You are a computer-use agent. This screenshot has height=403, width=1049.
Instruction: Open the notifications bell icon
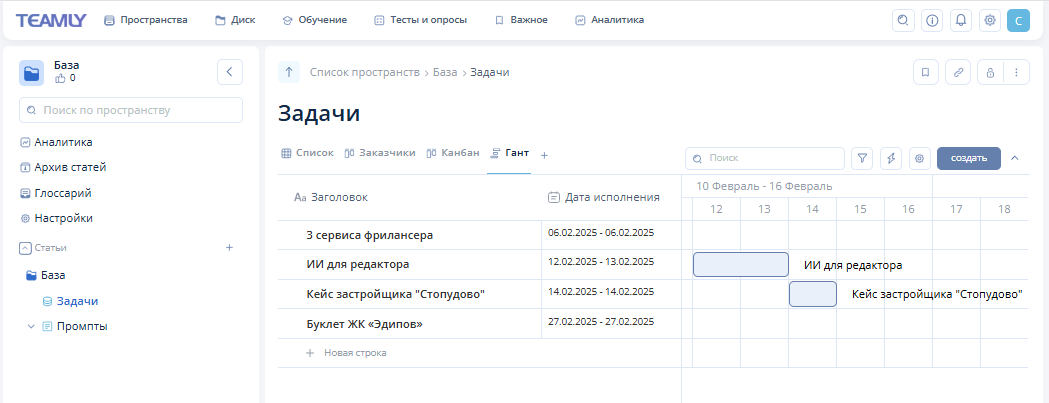(961, 20)
